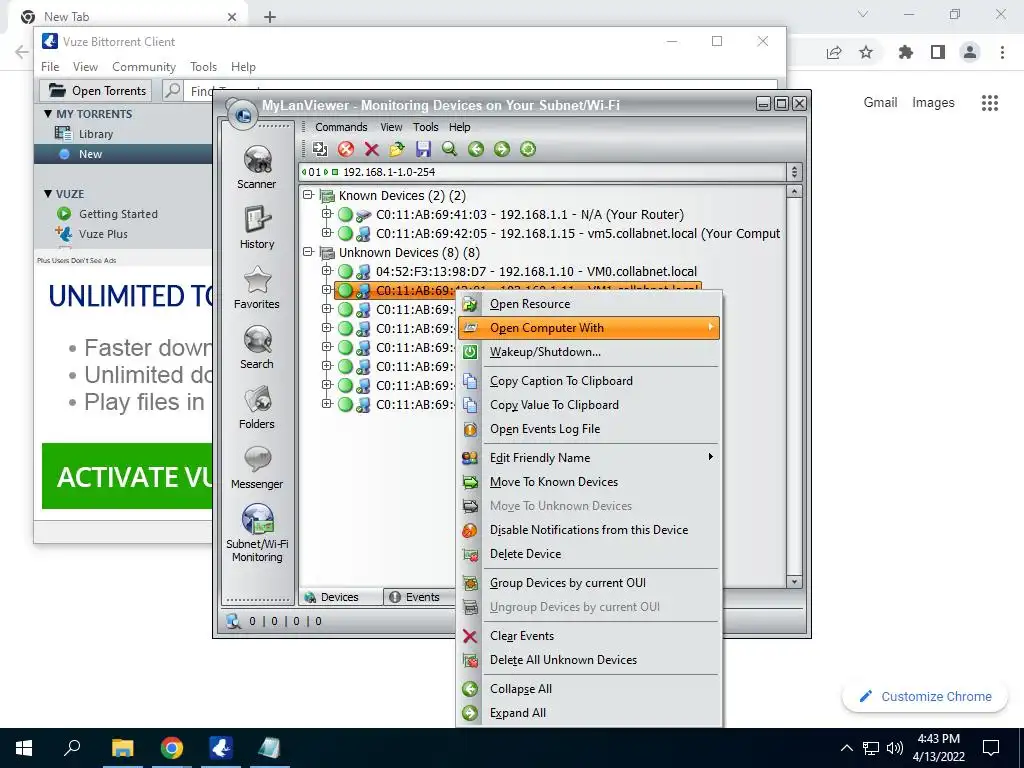Image resolution: width=1024 pixels, height=768 pixels.
Task: Click the save floppy disk toolbar icon
Action: 423,149
